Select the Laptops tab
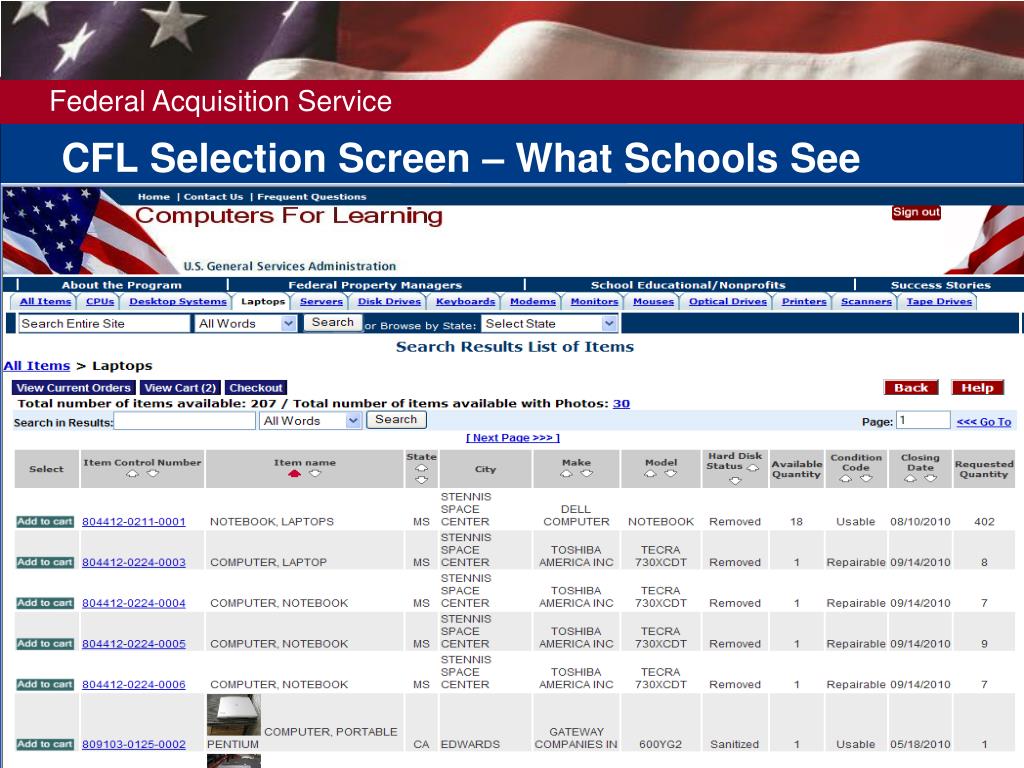 [263, 301]
